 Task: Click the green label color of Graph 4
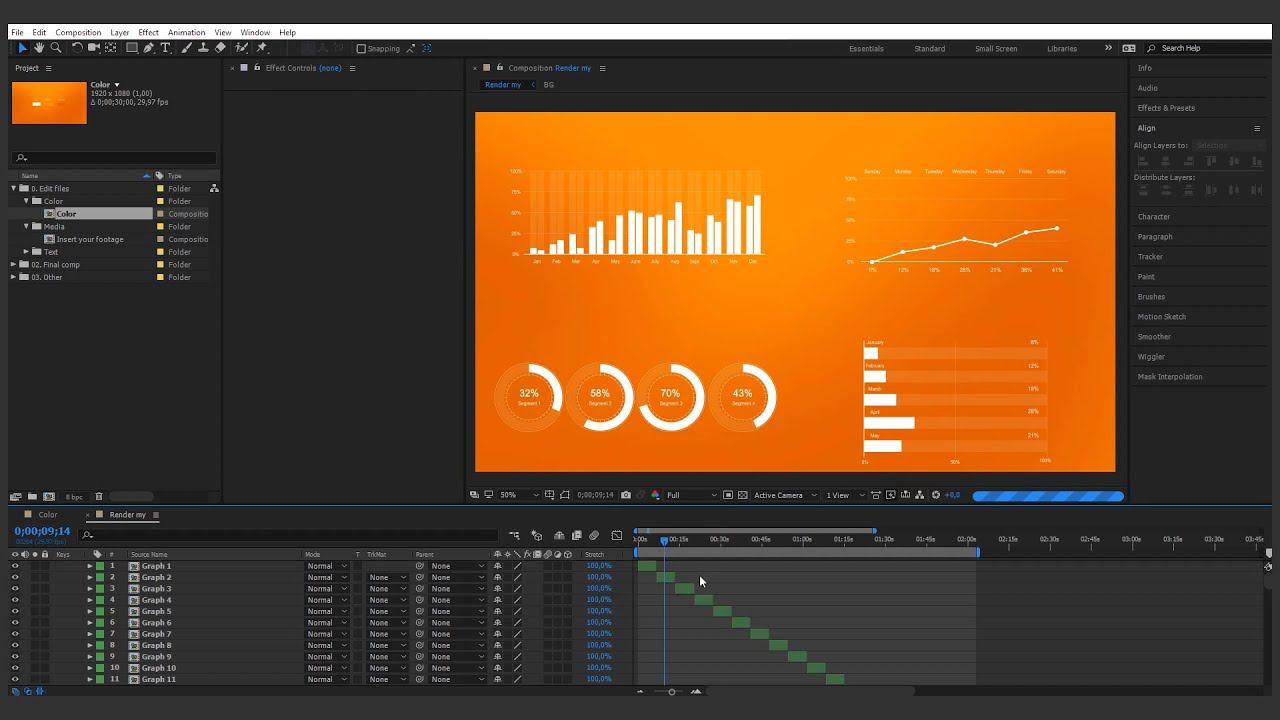(99, 600)
